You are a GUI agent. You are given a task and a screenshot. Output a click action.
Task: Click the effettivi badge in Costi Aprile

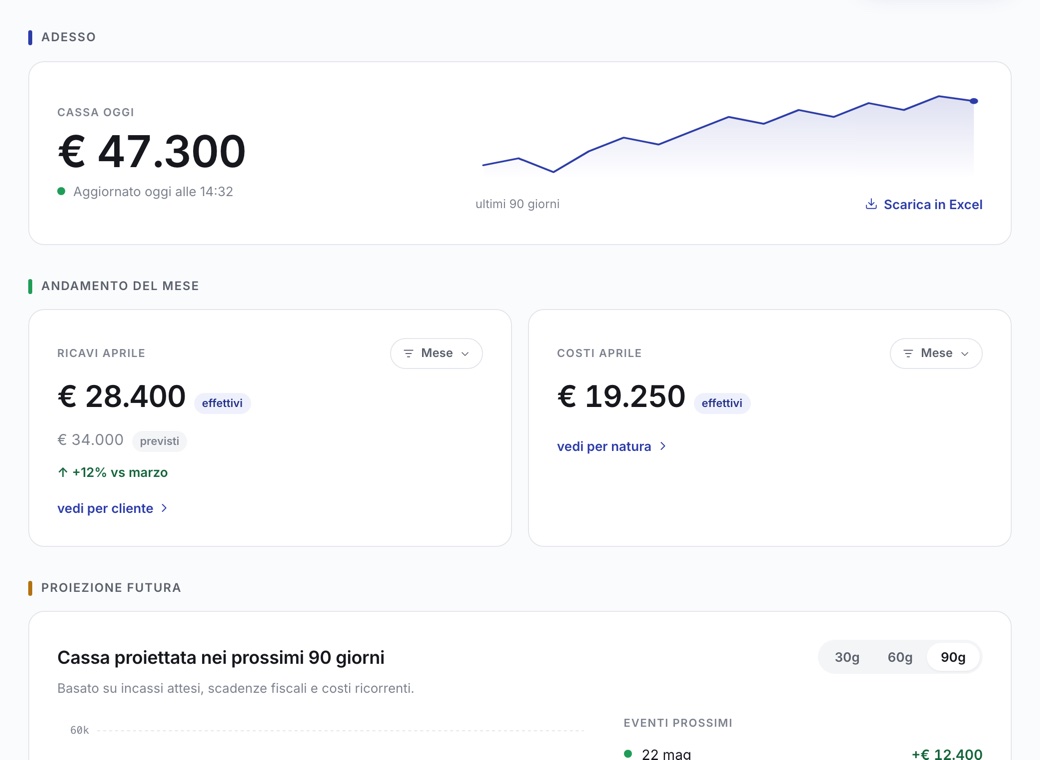(722, 403)
